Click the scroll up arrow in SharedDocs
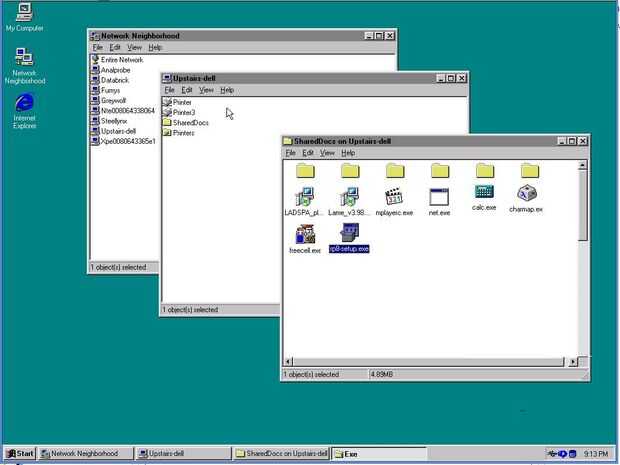The width and height of the screenshot is (620, 465). tap(582, 165)
